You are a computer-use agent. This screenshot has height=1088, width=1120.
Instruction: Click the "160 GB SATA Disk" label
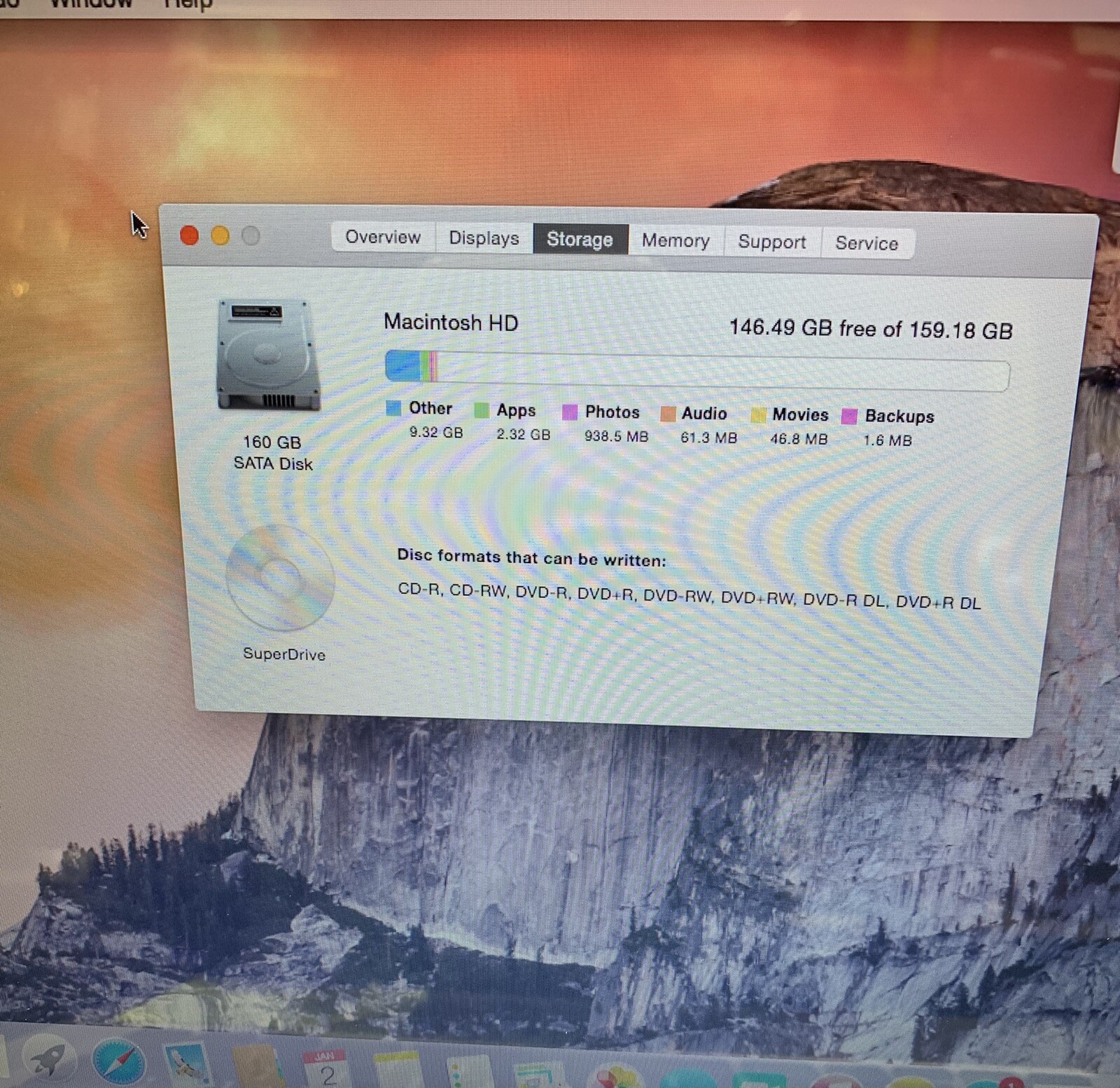272,453
